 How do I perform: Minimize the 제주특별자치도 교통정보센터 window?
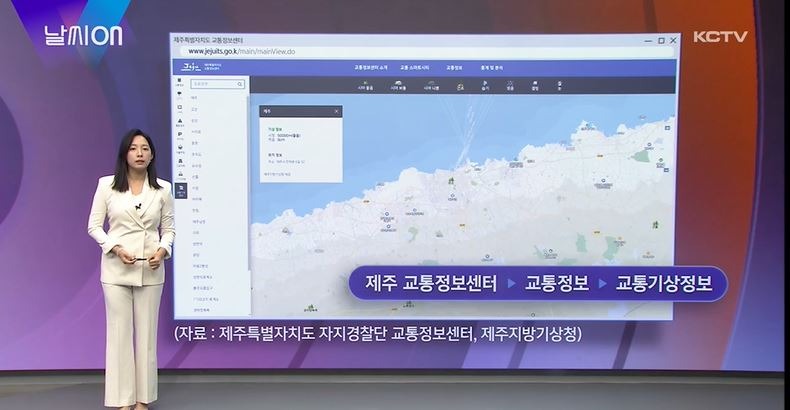click(x=648, y=40)
